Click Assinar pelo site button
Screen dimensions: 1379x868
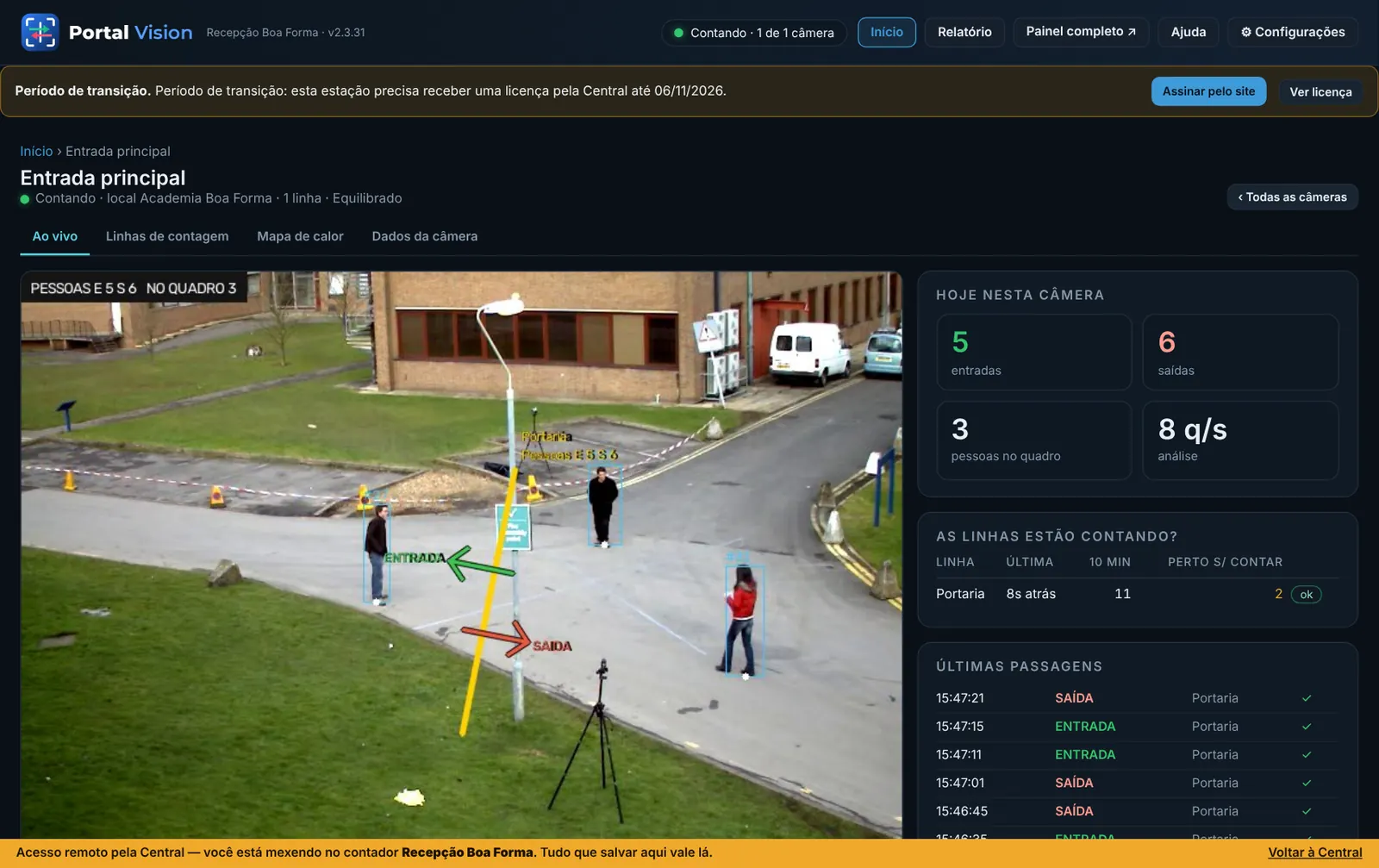[x=1208, y=91]
